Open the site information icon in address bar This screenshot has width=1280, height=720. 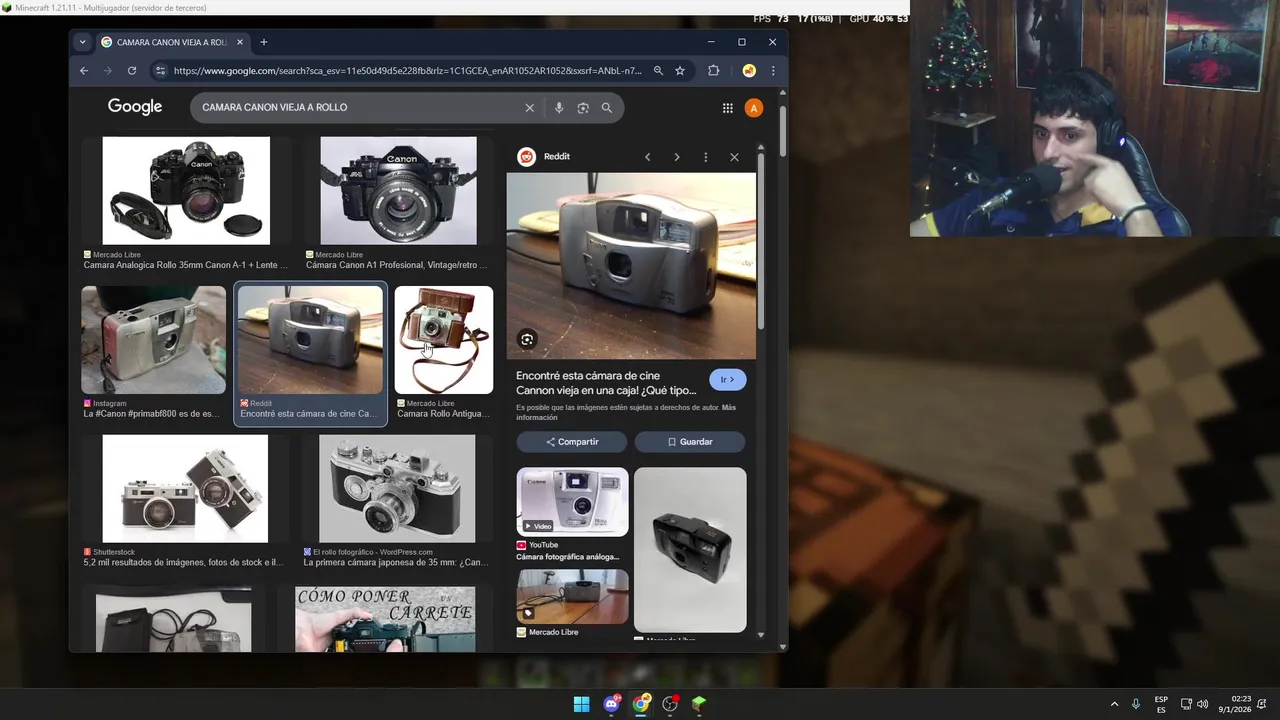[159, 71]
